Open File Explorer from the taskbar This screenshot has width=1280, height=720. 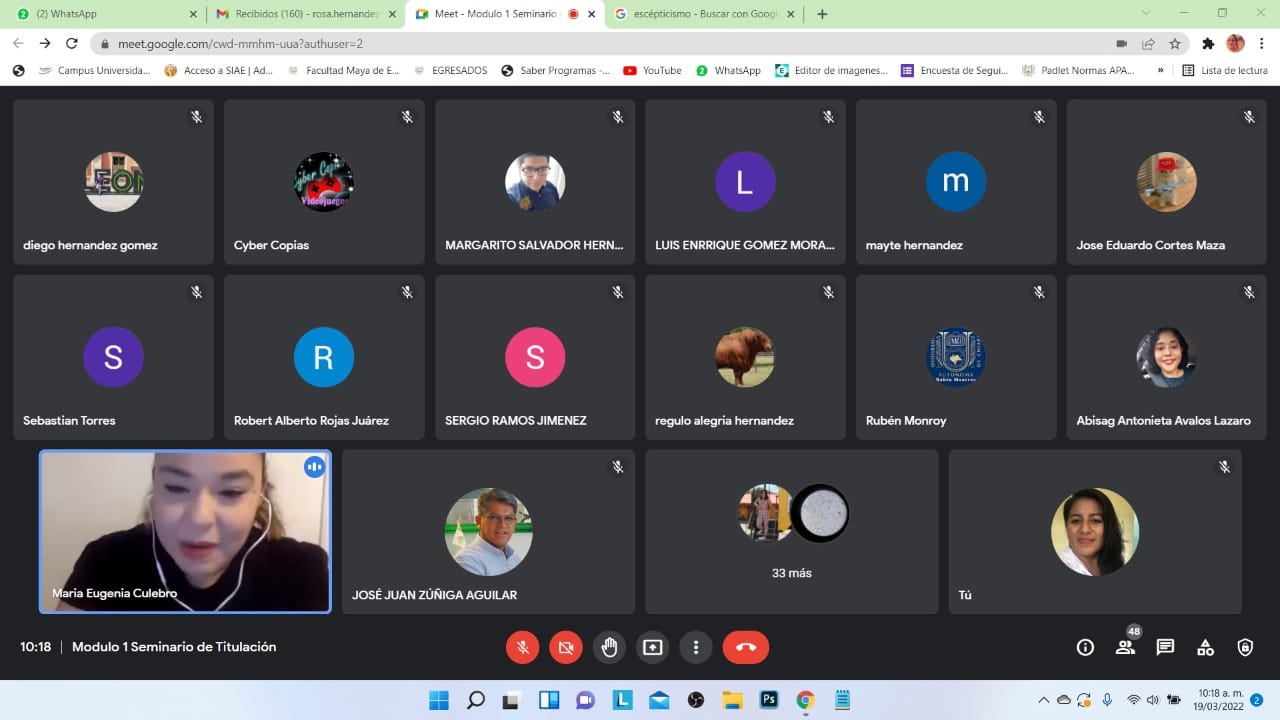click(x=732, y=700)
